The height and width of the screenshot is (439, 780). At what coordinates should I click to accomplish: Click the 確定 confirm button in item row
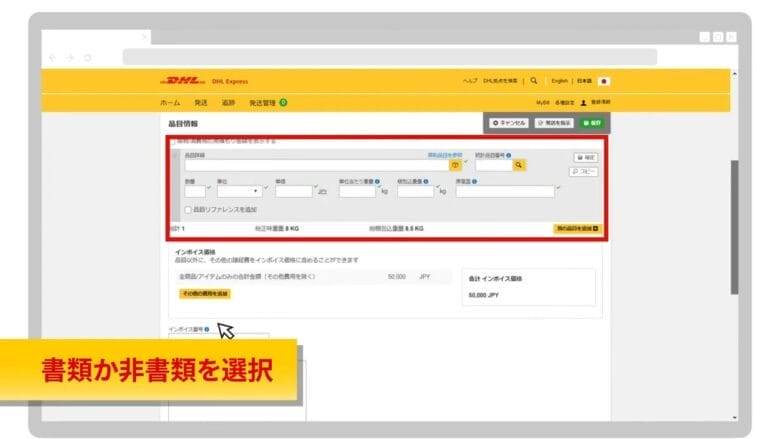click(x=585, y=158)
